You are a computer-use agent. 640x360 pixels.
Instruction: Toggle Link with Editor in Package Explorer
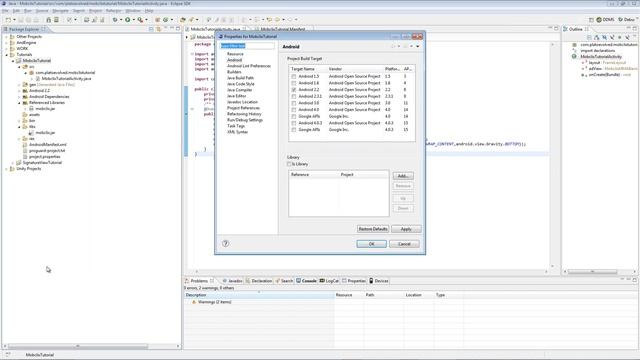click(158, 29)
